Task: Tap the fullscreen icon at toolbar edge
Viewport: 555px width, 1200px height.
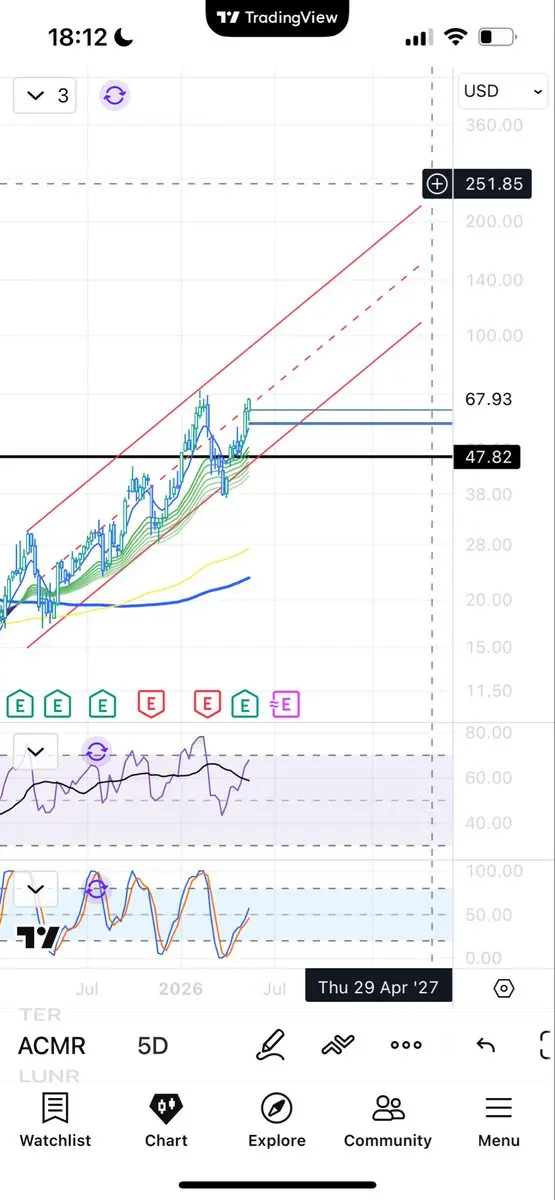Action: (x=546, y=1046)
